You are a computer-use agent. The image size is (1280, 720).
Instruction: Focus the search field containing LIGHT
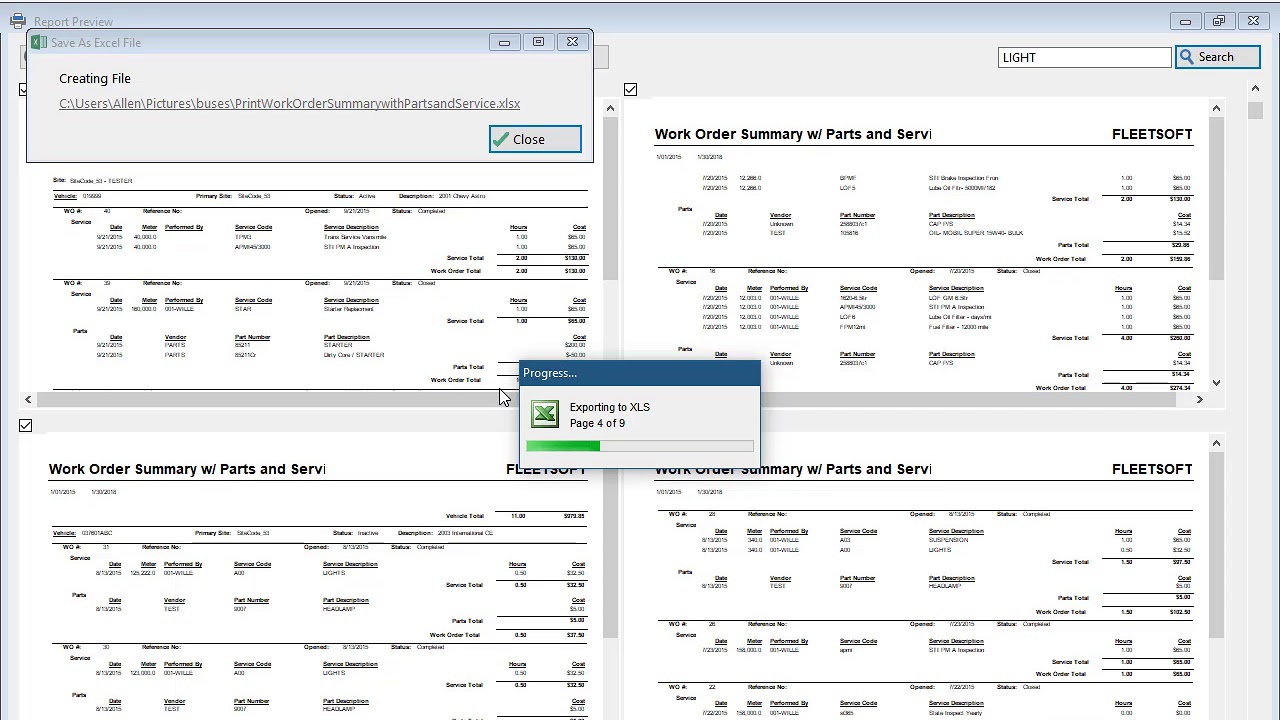pyautogui.click(x=1084, y=57)
